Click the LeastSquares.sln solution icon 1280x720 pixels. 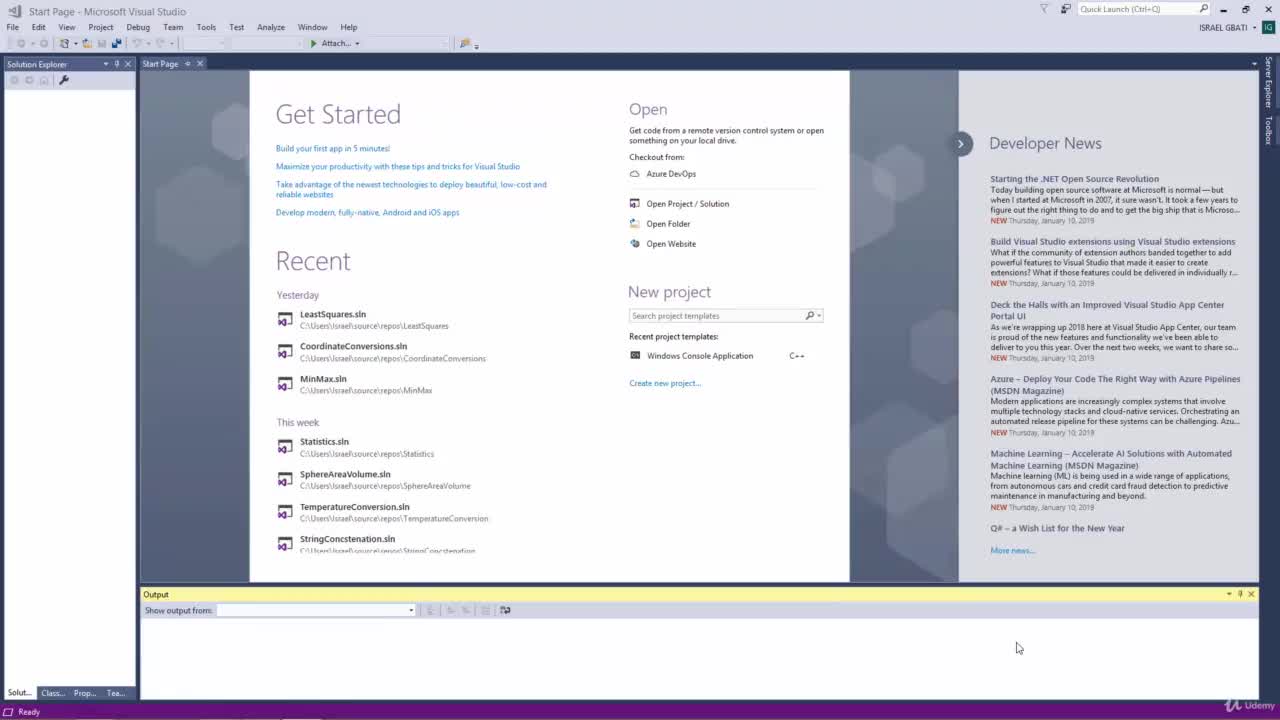click(285, 319)
